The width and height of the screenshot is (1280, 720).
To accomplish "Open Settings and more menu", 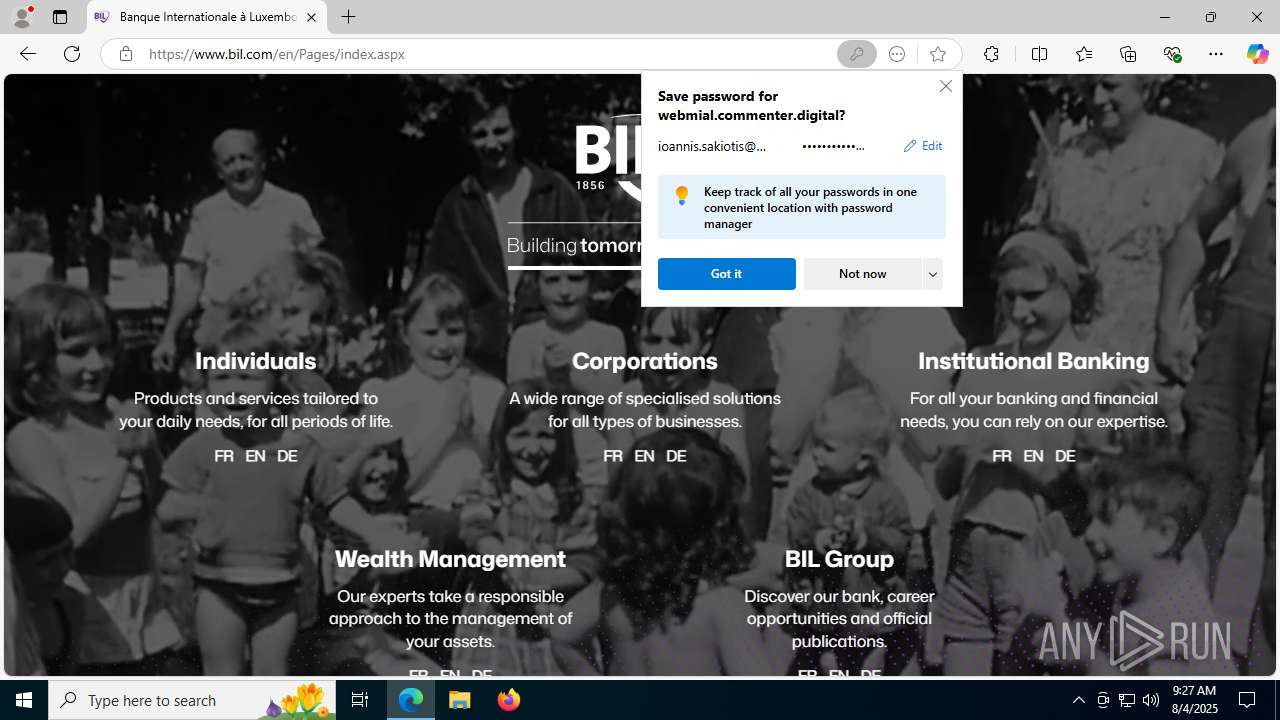I will click(1215, 54).
